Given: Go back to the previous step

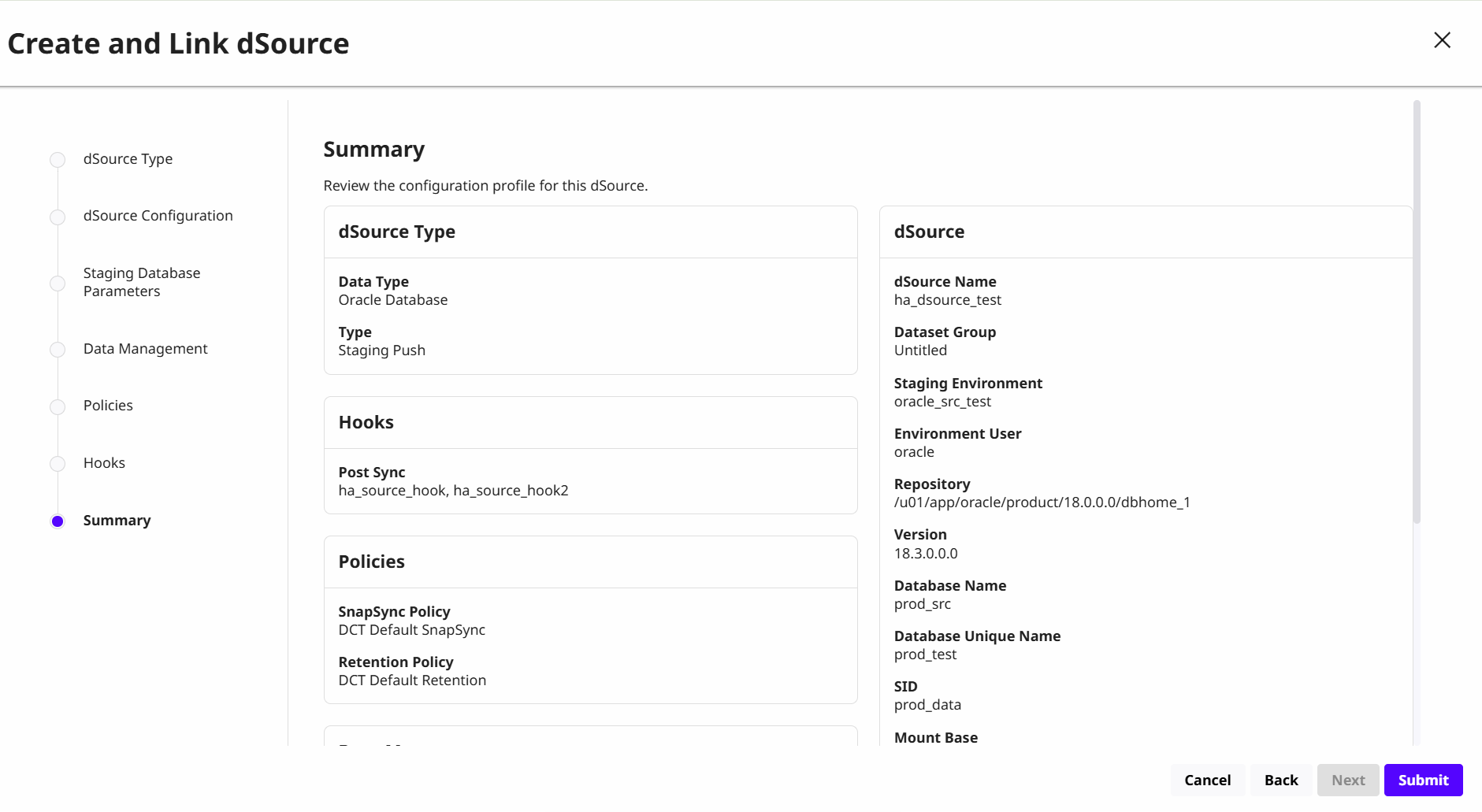Looking at the screenshot, I should tap(1281, 780).
